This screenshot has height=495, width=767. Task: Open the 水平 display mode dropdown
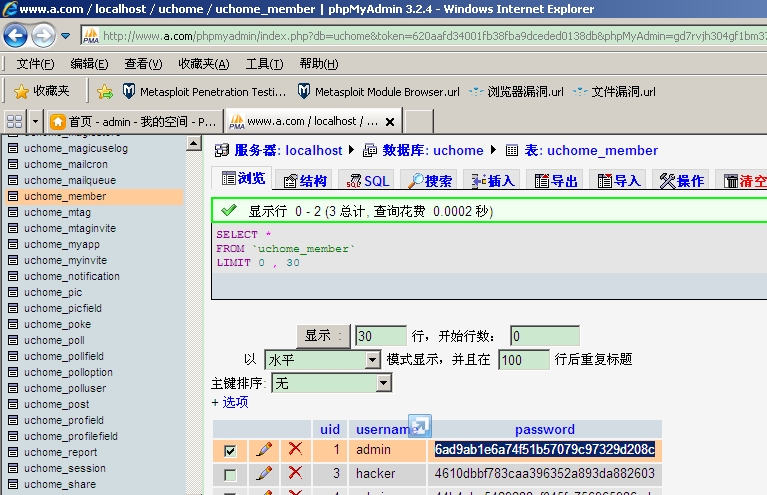click(x=322, y=360)
